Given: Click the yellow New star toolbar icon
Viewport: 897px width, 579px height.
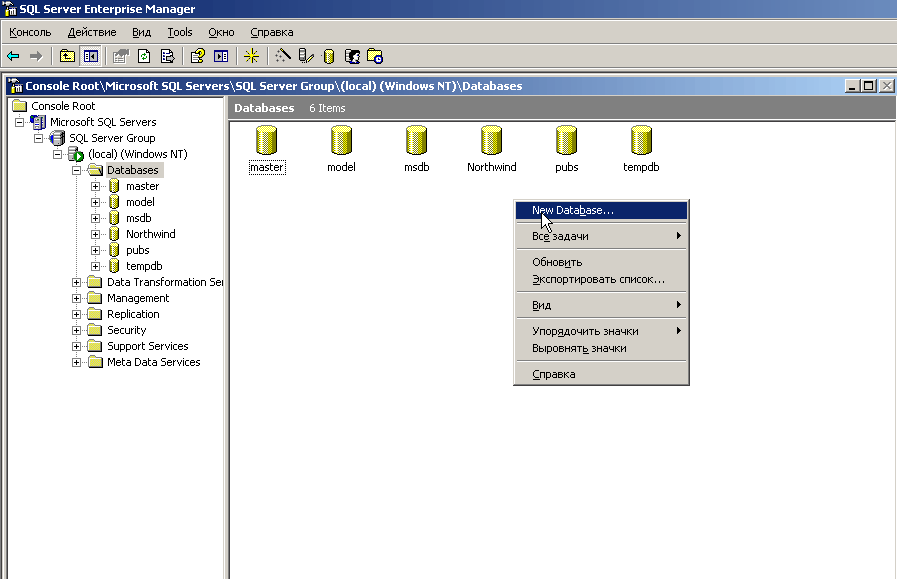Looking at the screenshot, I should [251, 56].
